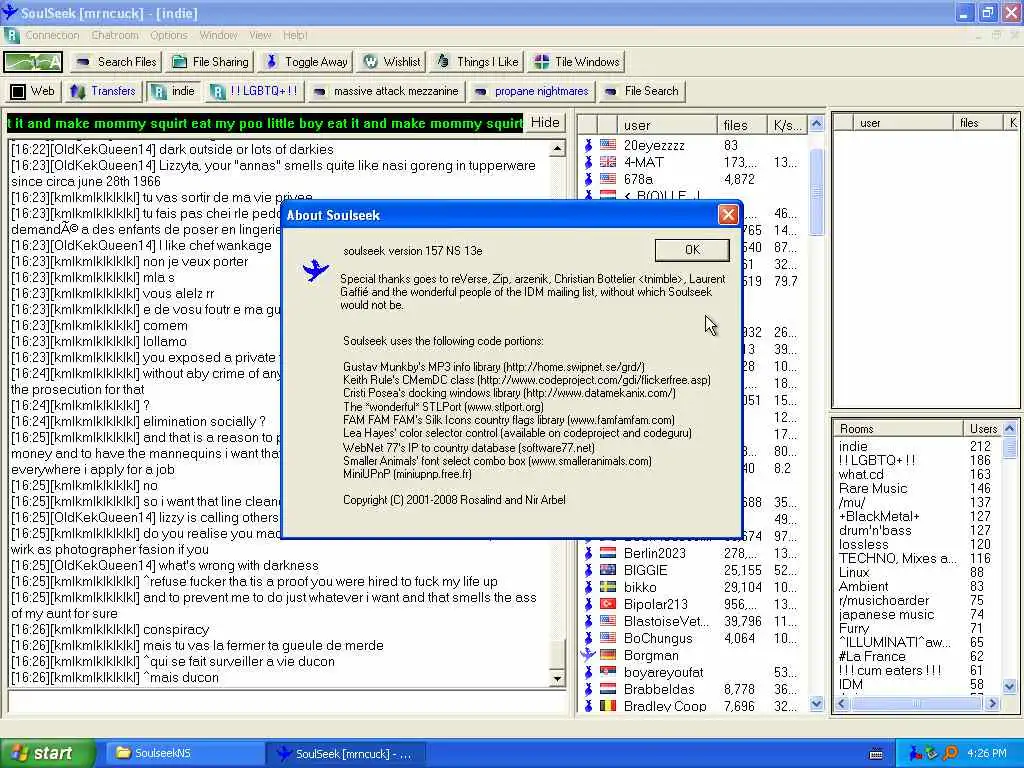Open the Connection menu
This screenshot has height=768, width=1024.
[52, 35]
